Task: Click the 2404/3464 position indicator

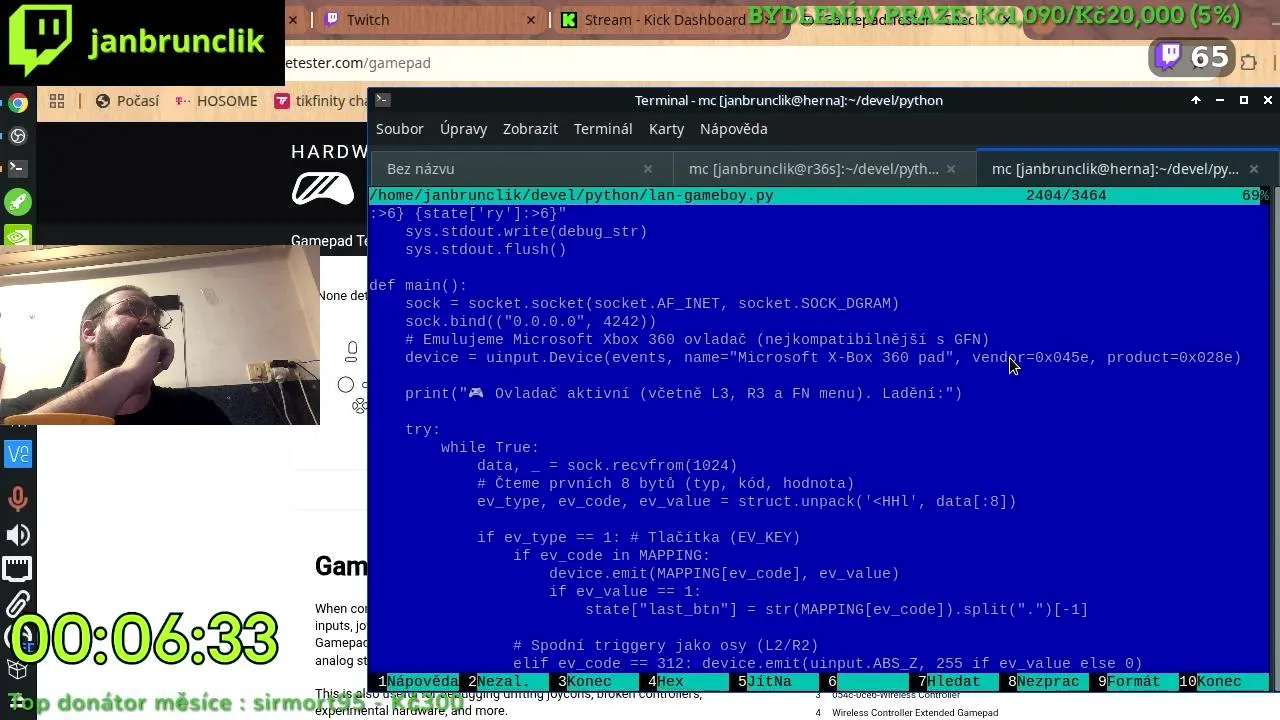Action: pos(1066,195)
